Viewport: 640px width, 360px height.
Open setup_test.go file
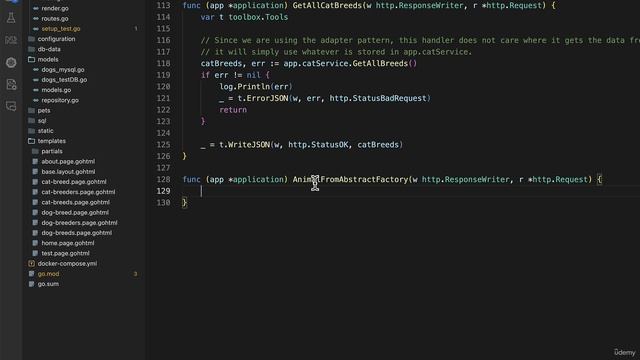pyautogui.click(x=61, y=29)
